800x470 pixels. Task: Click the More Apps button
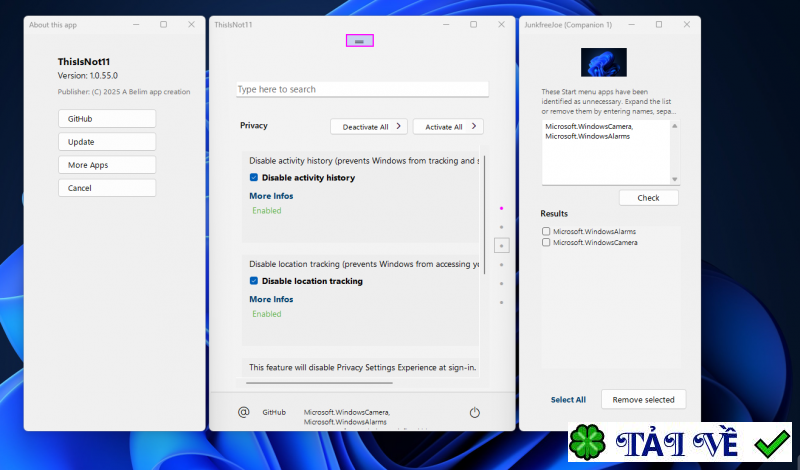pyautogui.click(x=107, y=165)
